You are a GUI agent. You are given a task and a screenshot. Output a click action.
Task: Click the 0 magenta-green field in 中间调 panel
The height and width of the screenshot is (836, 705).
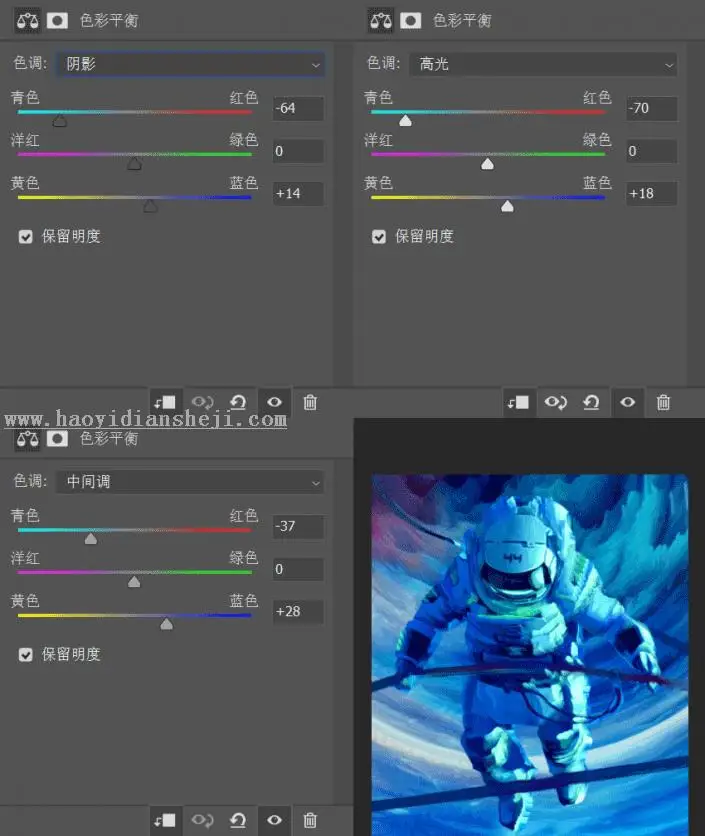click(298, 569)
